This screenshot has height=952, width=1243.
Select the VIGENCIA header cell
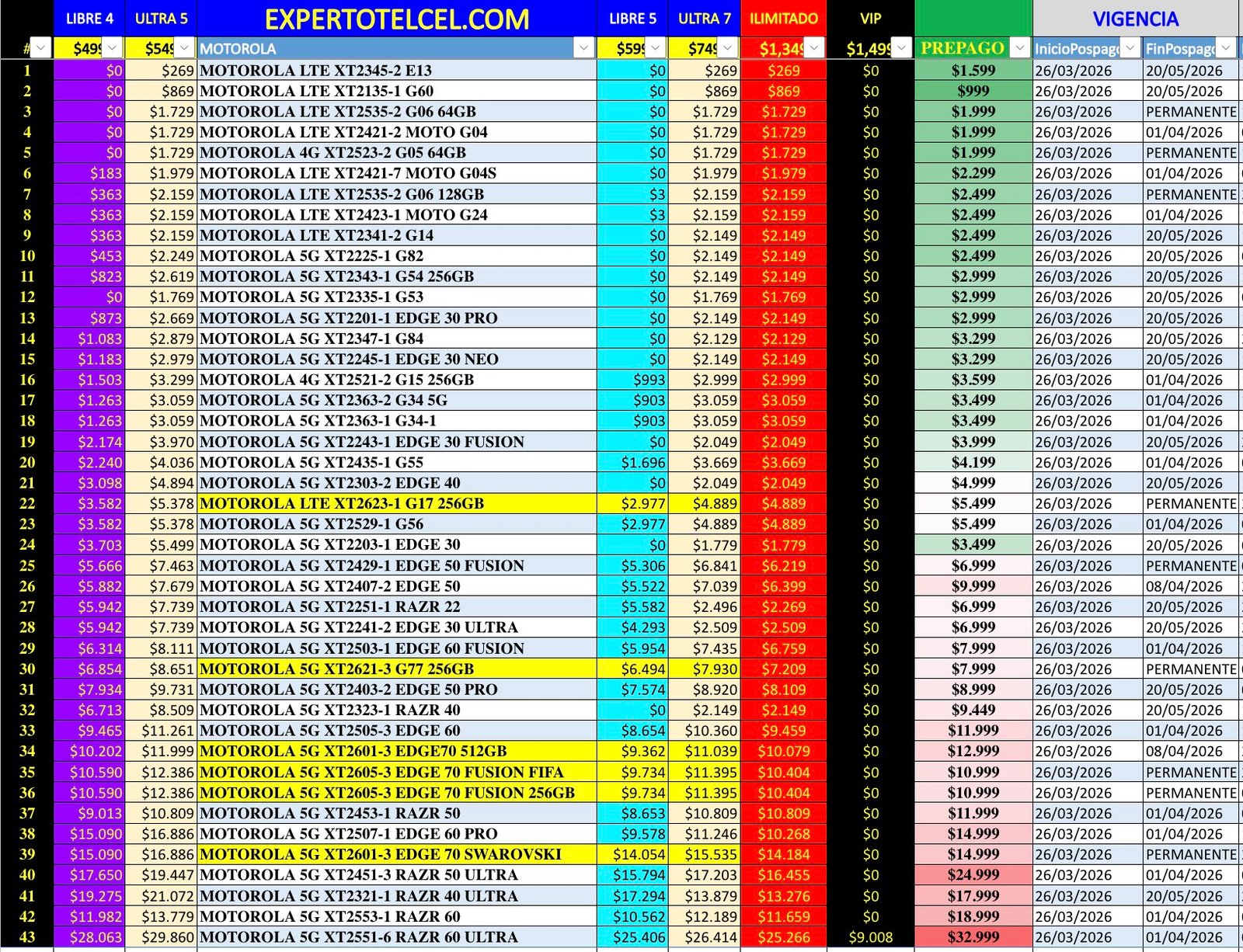[1137, 19]
